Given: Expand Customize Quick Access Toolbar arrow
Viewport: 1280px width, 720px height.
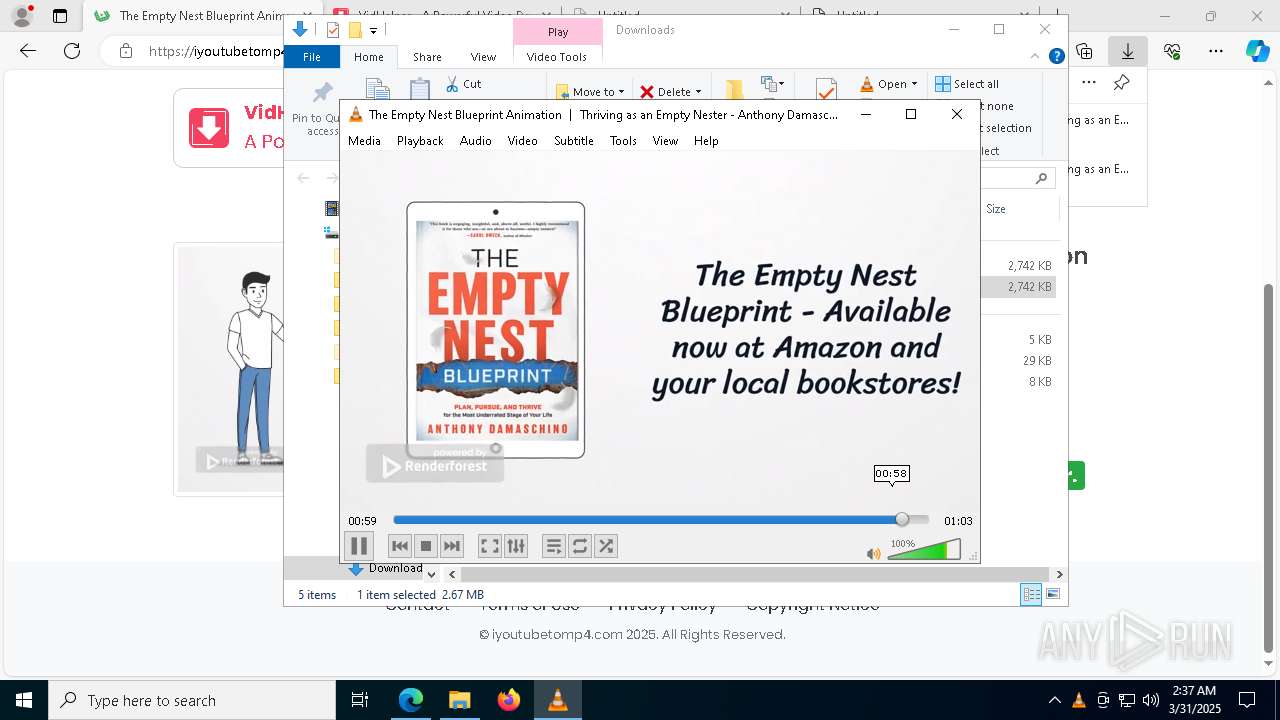Looking at the screenshot, I should 373,30.
